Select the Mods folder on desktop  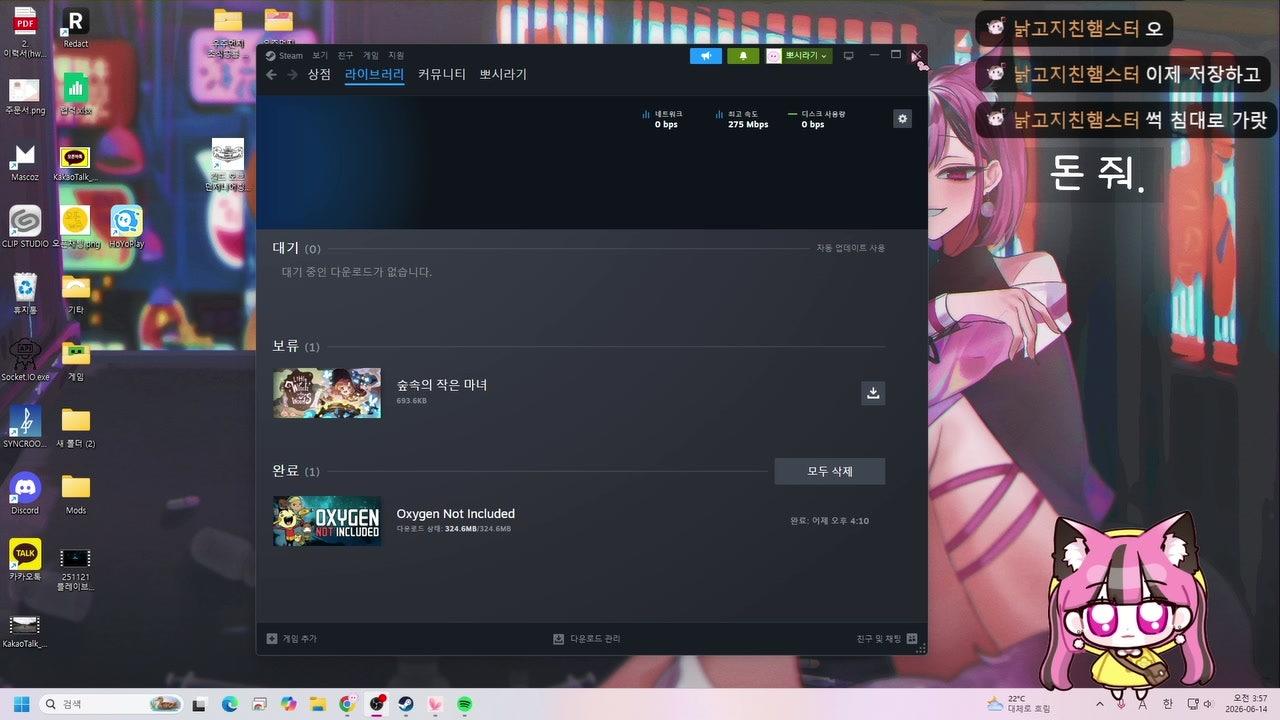tap(76, 494)
